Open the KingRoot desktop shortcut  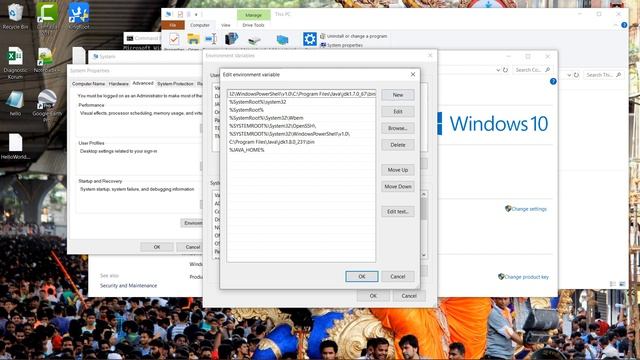(x=78, y=16)
